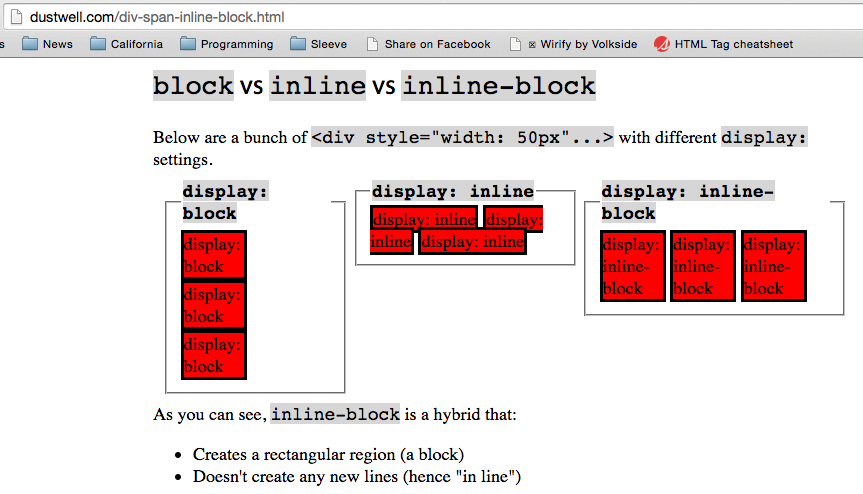Viewport: 863px width, 494px height.
Task: Expand the Sleeve bookmarks folder
Action: coord(319,44)
